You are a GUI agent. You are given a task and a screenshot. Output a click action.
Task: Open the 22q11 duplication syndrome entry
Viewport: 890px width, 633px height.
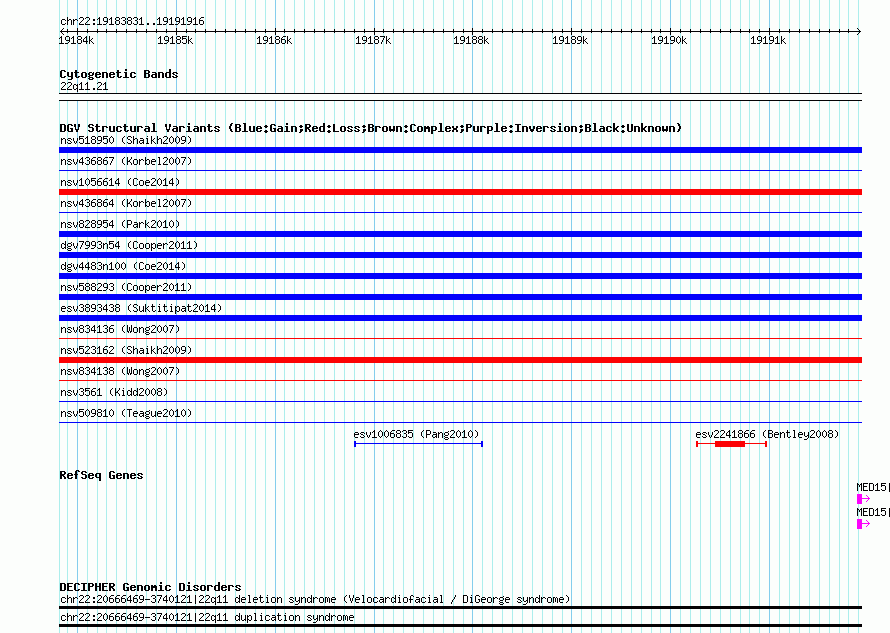point(207,618)
